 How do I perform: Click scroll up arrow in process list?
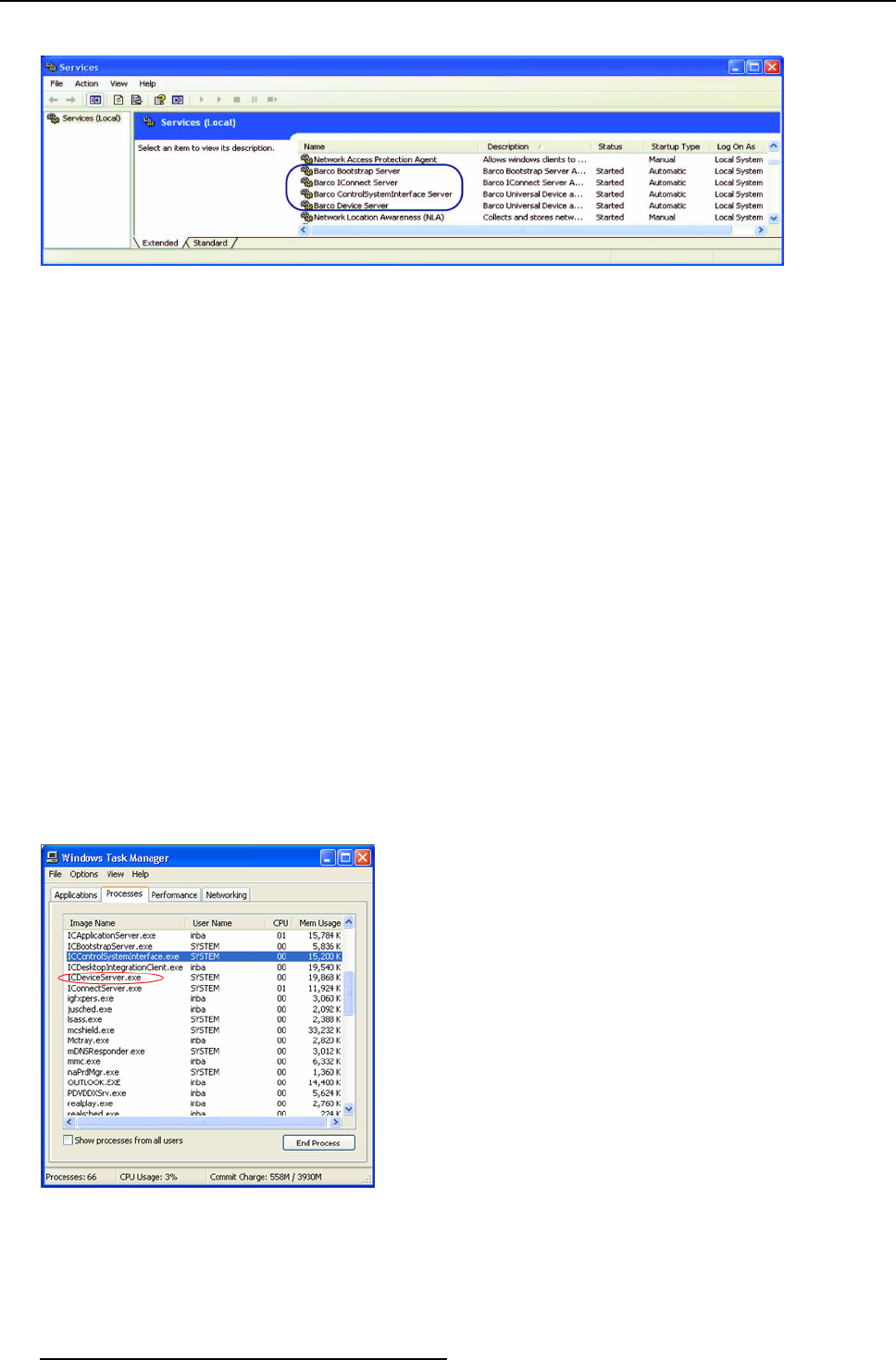tap(349, 923)
